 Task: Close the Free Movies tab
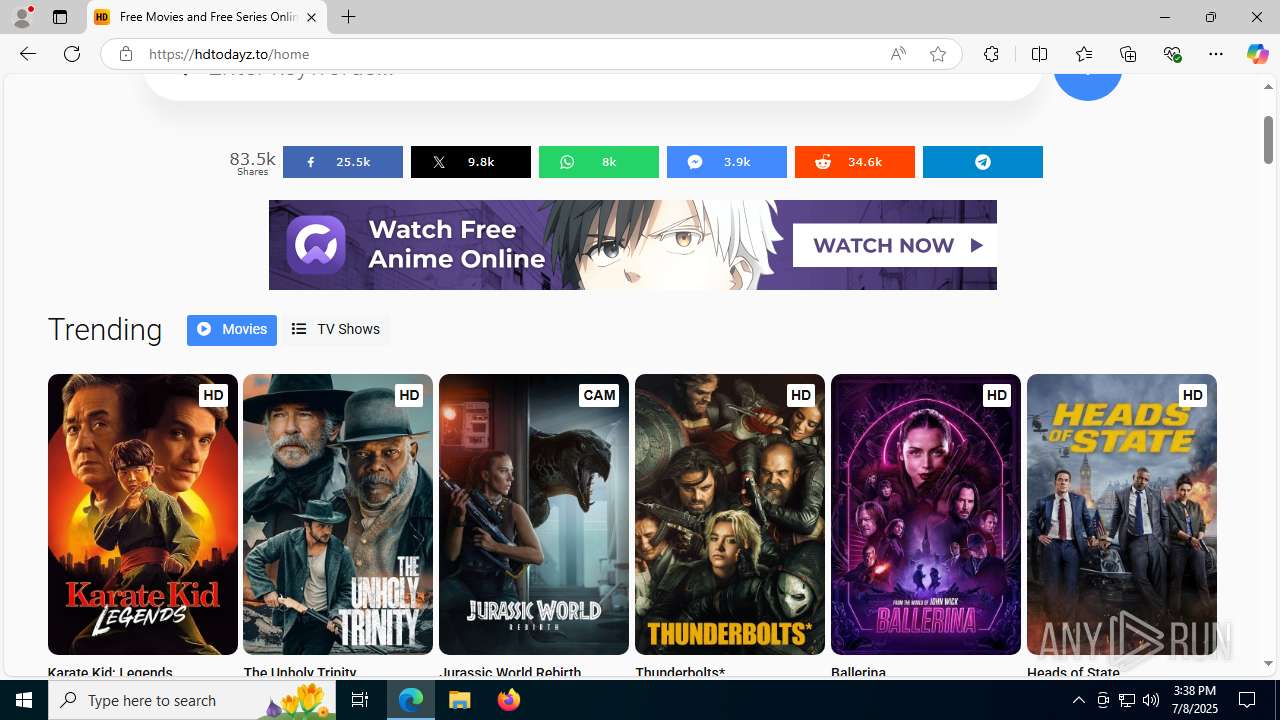coord(311,17)
